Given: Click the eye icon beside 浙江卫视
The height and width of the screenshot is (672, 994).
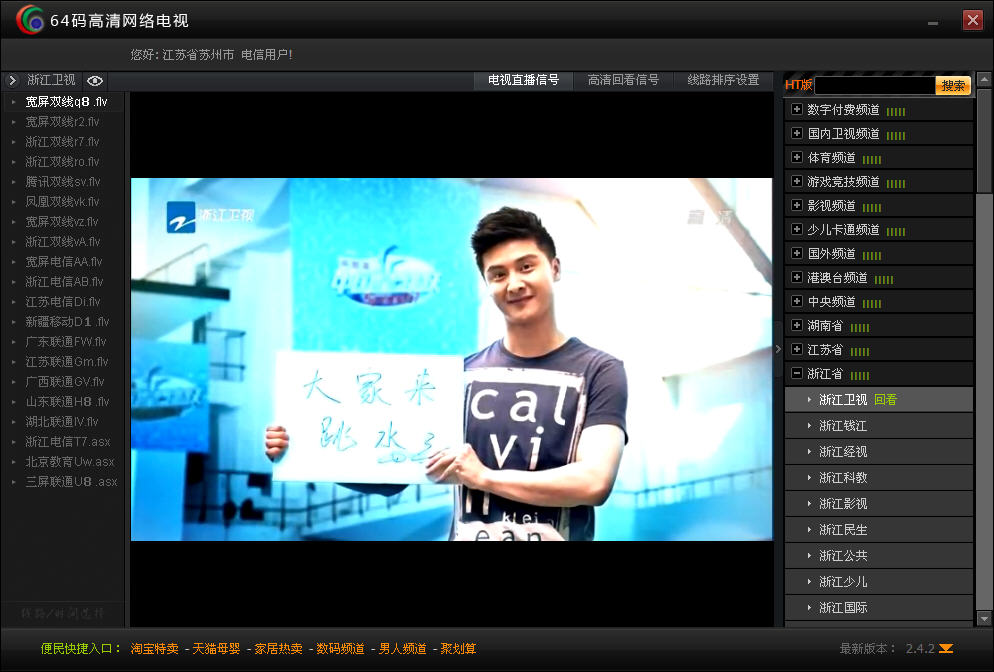Looking at the screenshot, I should click(x=95, y=81).
